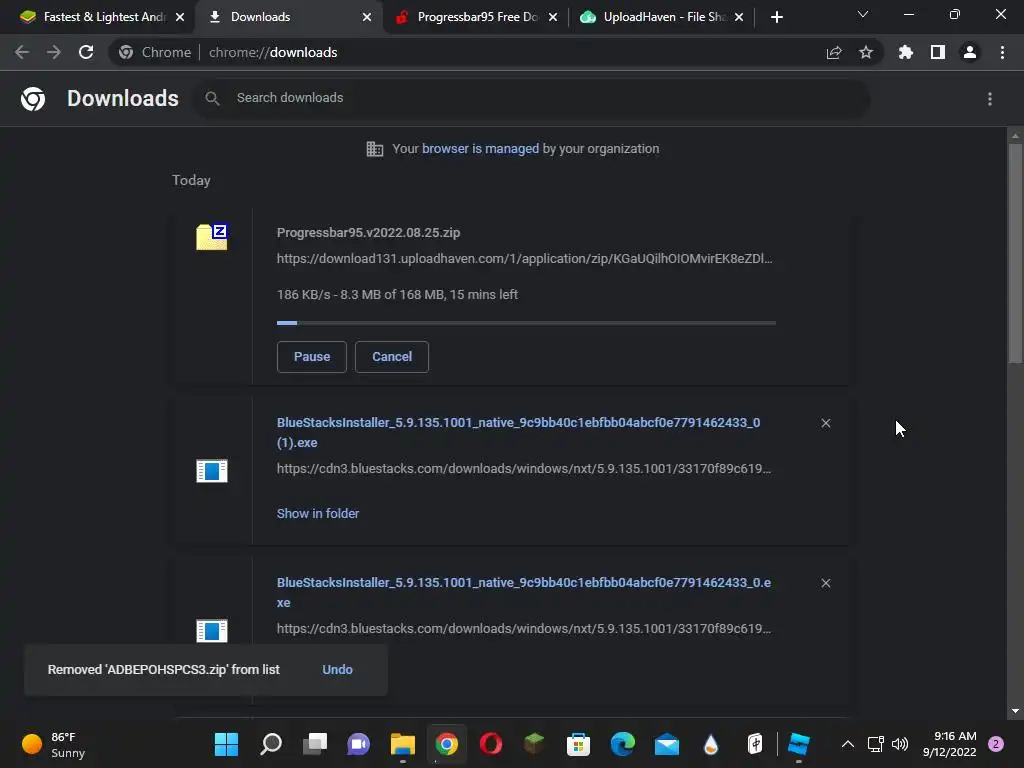Click the page vertical scrollbar thumb

[1015, 253]
